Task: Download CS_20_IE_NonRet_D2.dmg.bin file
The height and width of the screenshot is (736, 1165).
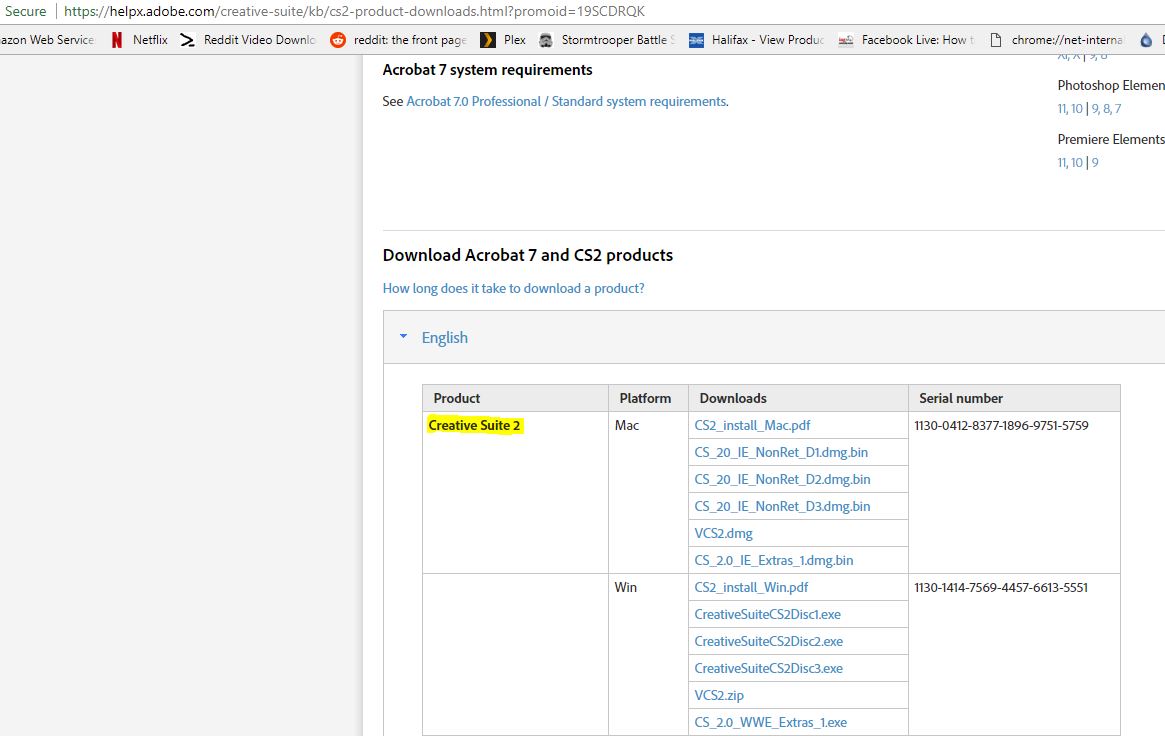Action: (x=782, y=479)
